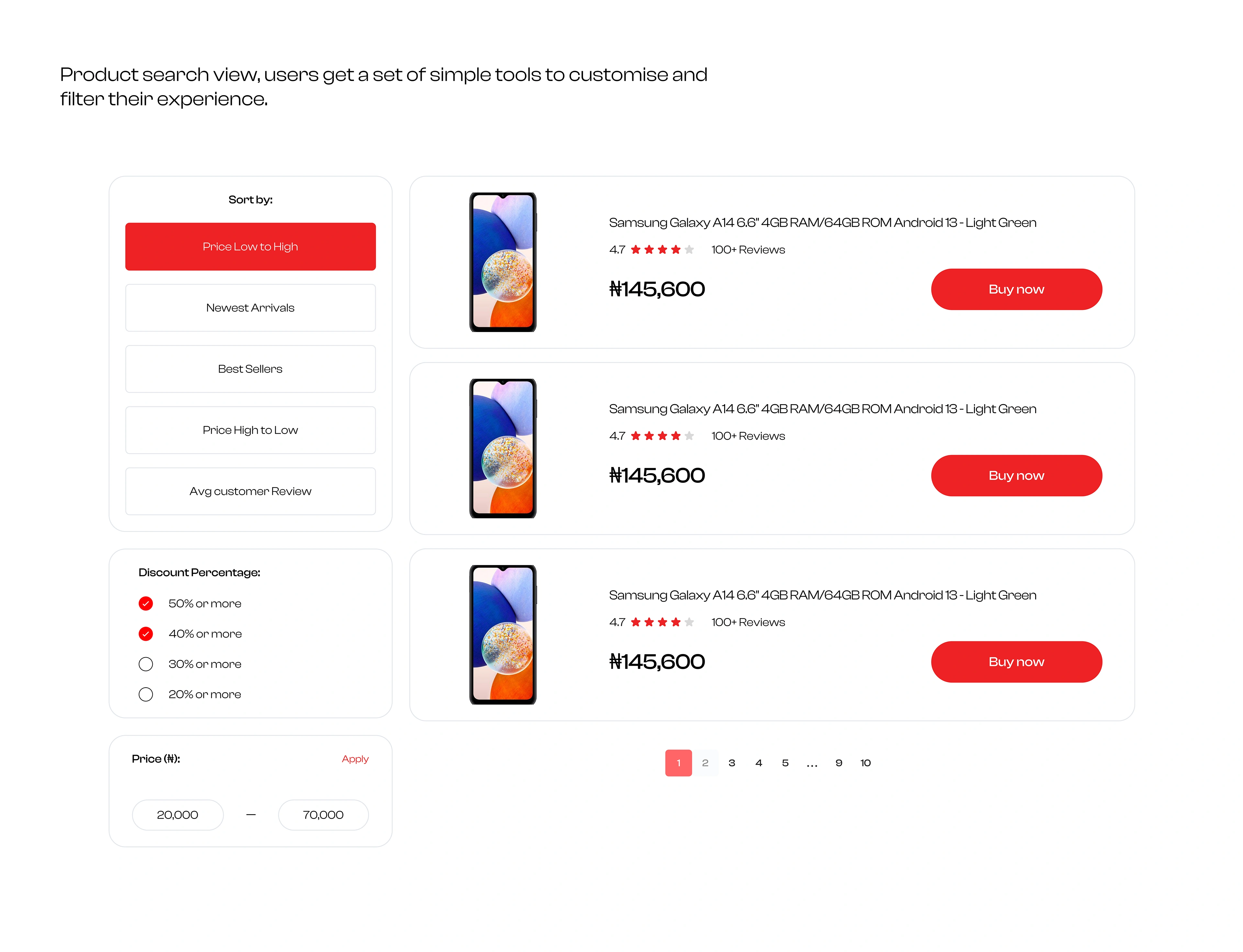
Task: Click the star rating of second product
Action: 662,436
